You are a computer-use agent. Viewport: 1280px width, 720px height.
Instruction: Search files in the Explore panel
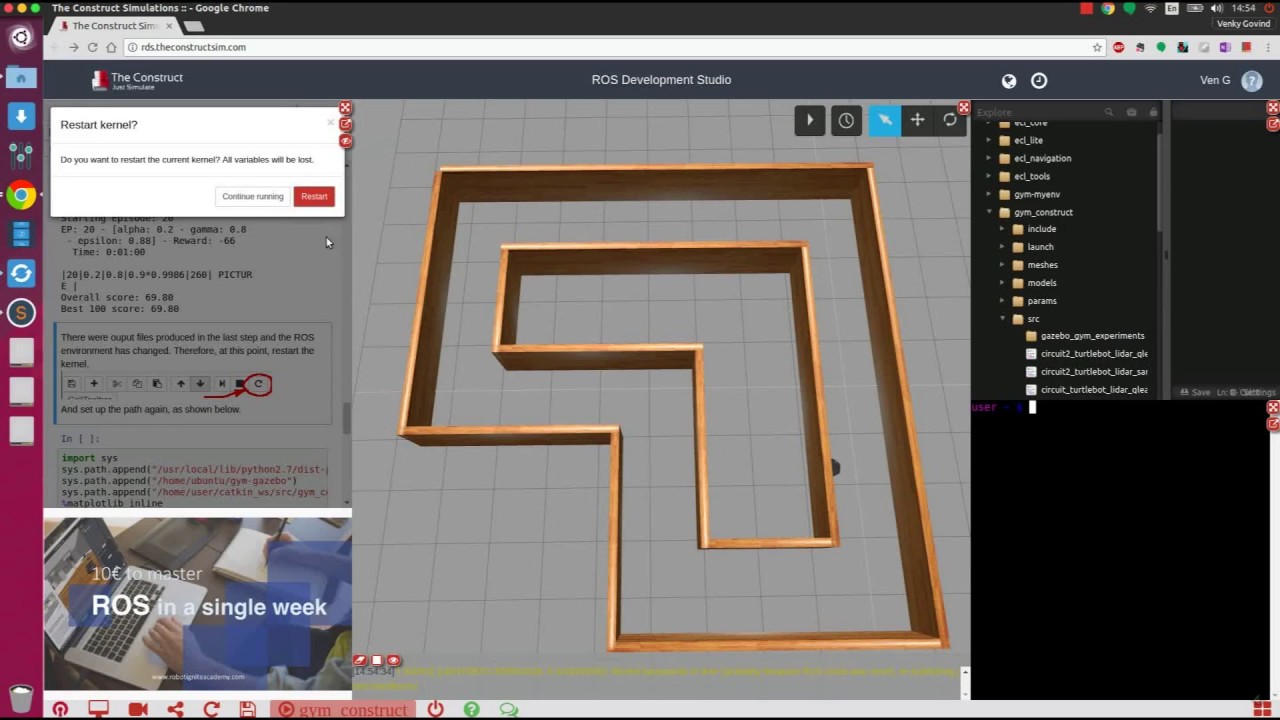click(1109, 113)
